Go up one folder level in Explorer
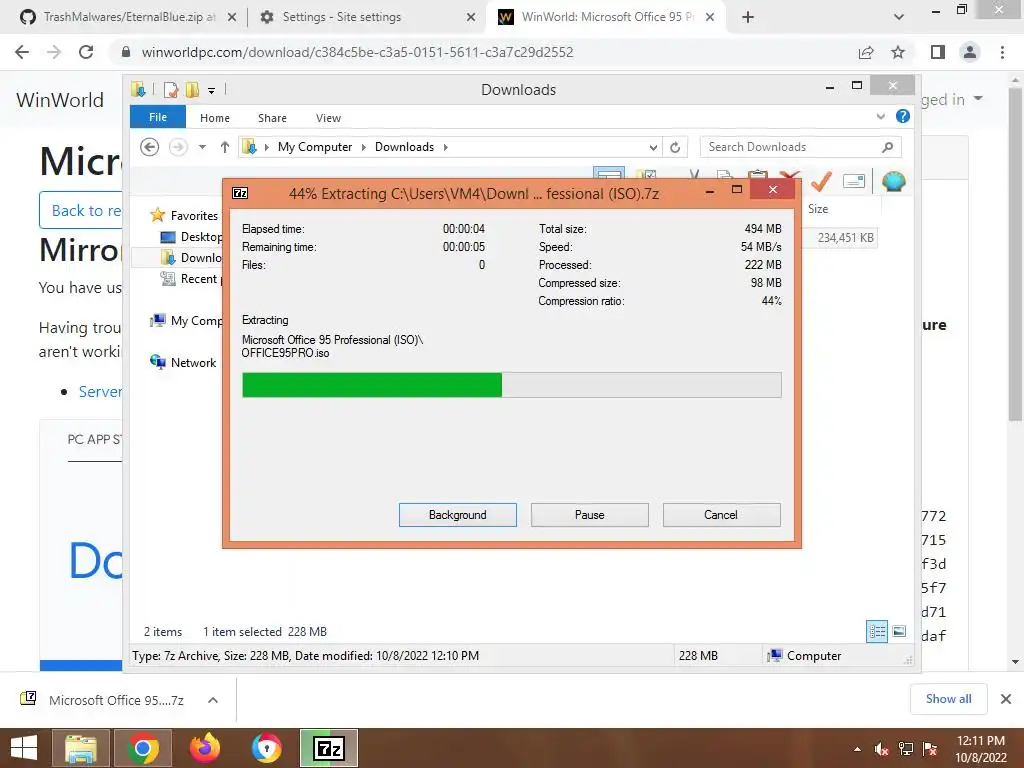Screen dimensions: 1024x768 point(225,147)
